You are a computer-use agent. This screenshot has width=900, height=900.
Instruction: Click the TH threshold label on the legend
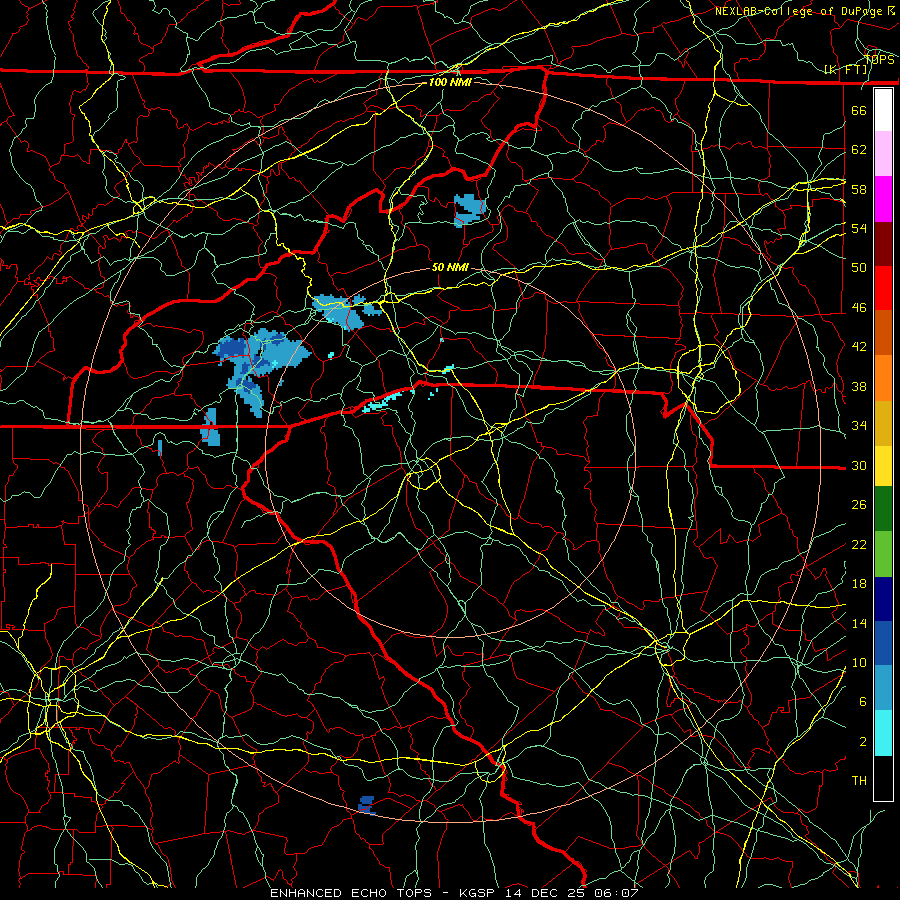[x=859, y=781]
